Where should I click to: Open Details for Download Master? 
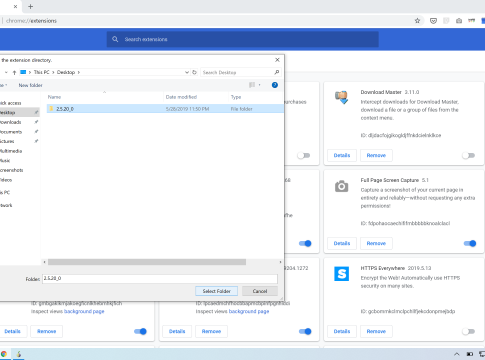tap(342, 155)
